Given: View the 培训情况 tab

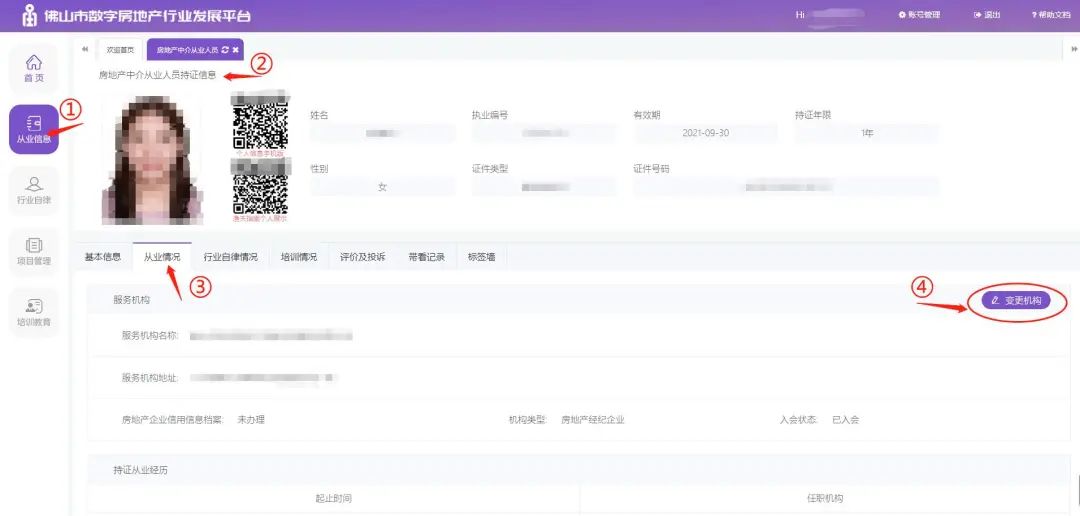Looking at the screenshot, I should pyautogui.click(x=299, y=257).
